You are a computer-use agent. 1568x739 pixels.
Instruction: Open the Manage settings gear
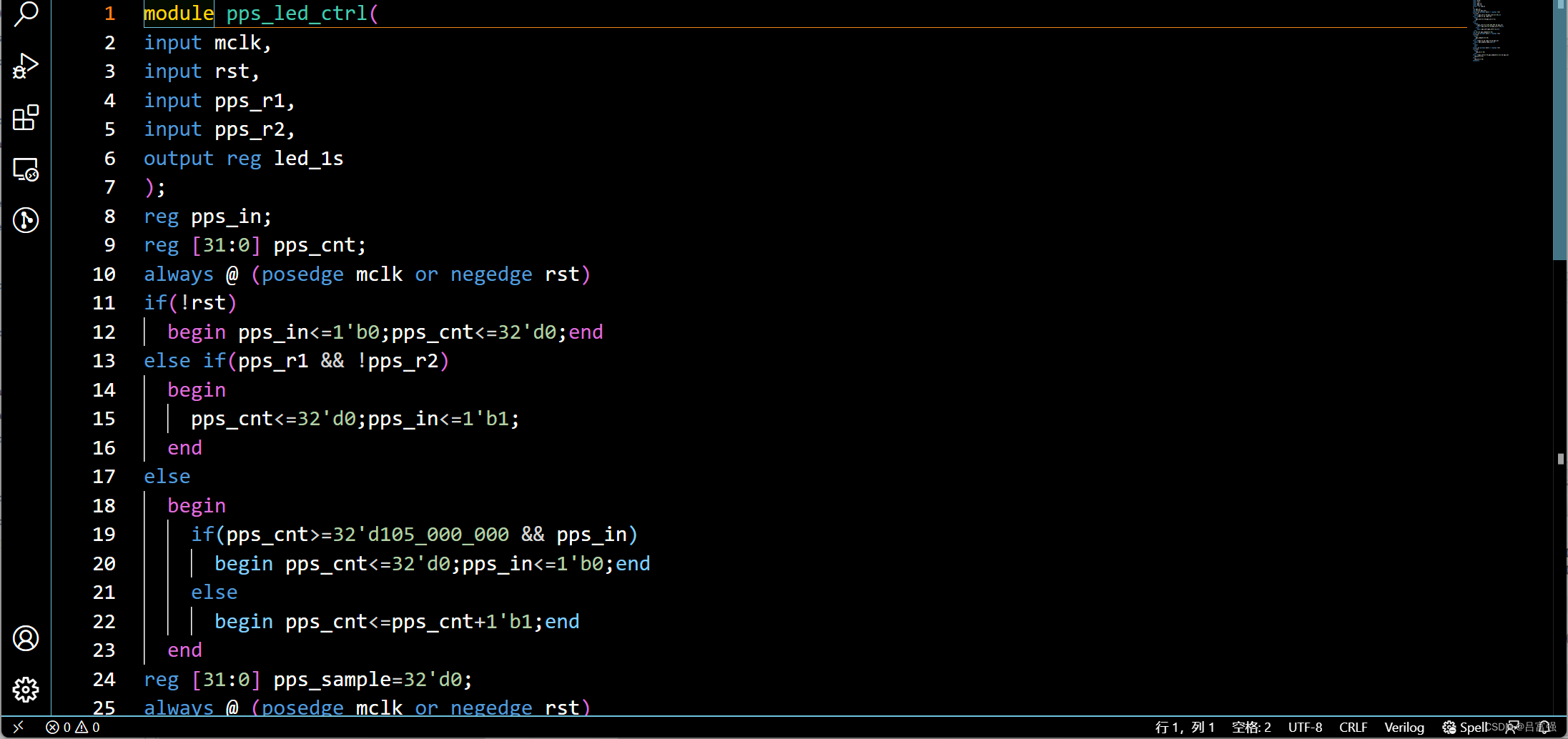pos(25,690)
